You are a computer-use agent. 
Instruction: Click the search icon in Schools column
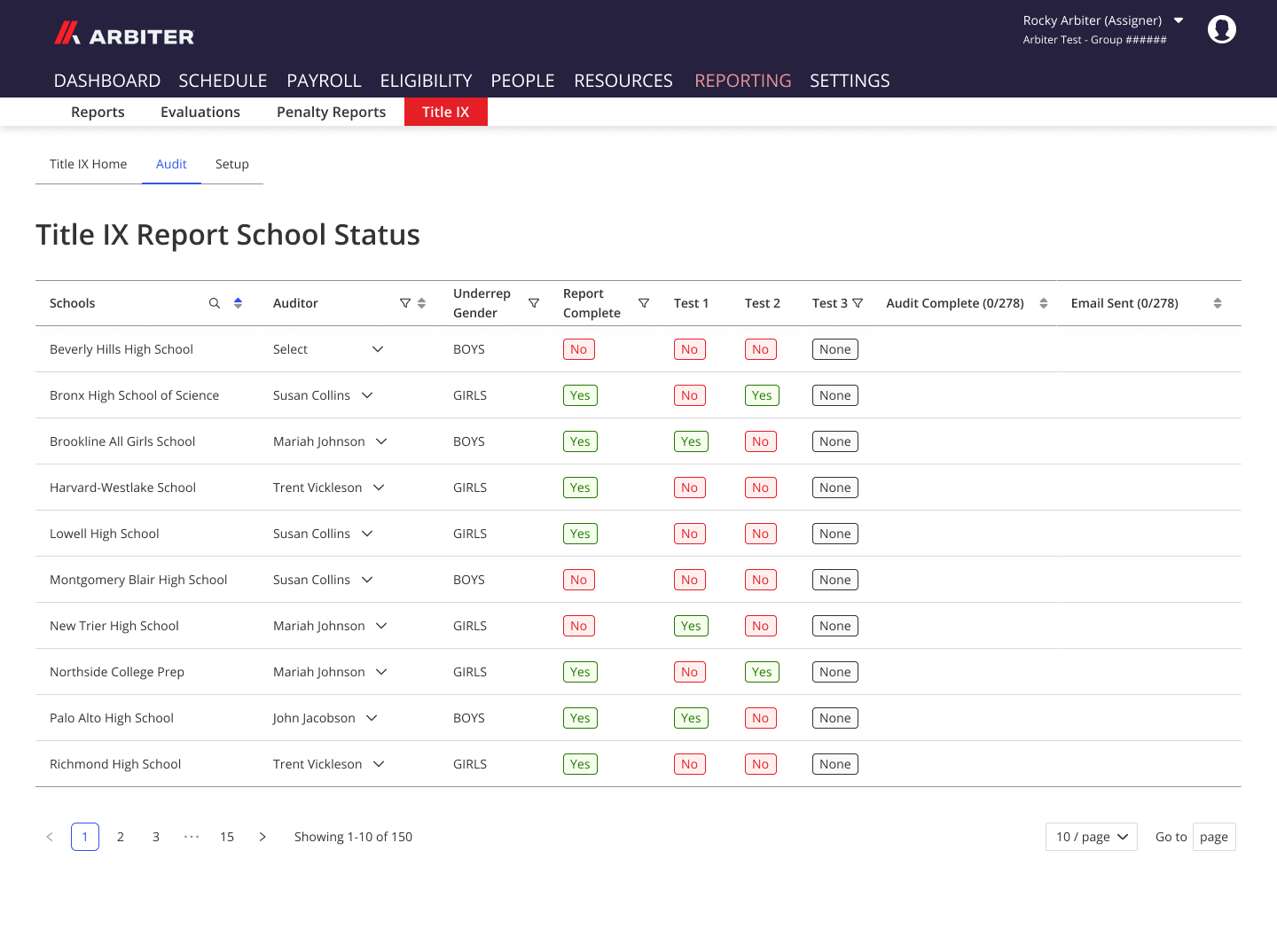214,302
